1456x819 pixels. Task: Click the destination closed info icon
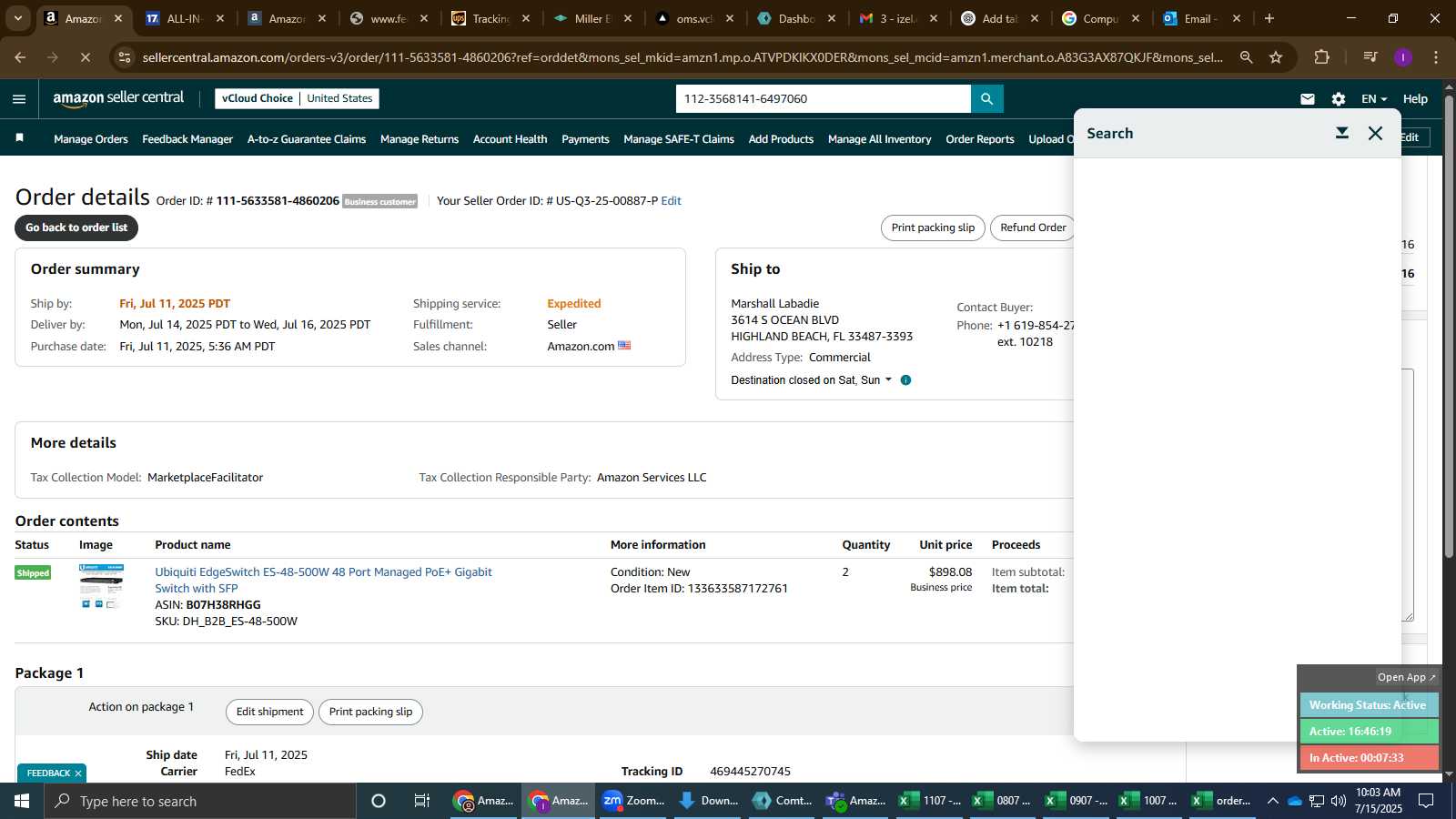click(x=905, y=380)
